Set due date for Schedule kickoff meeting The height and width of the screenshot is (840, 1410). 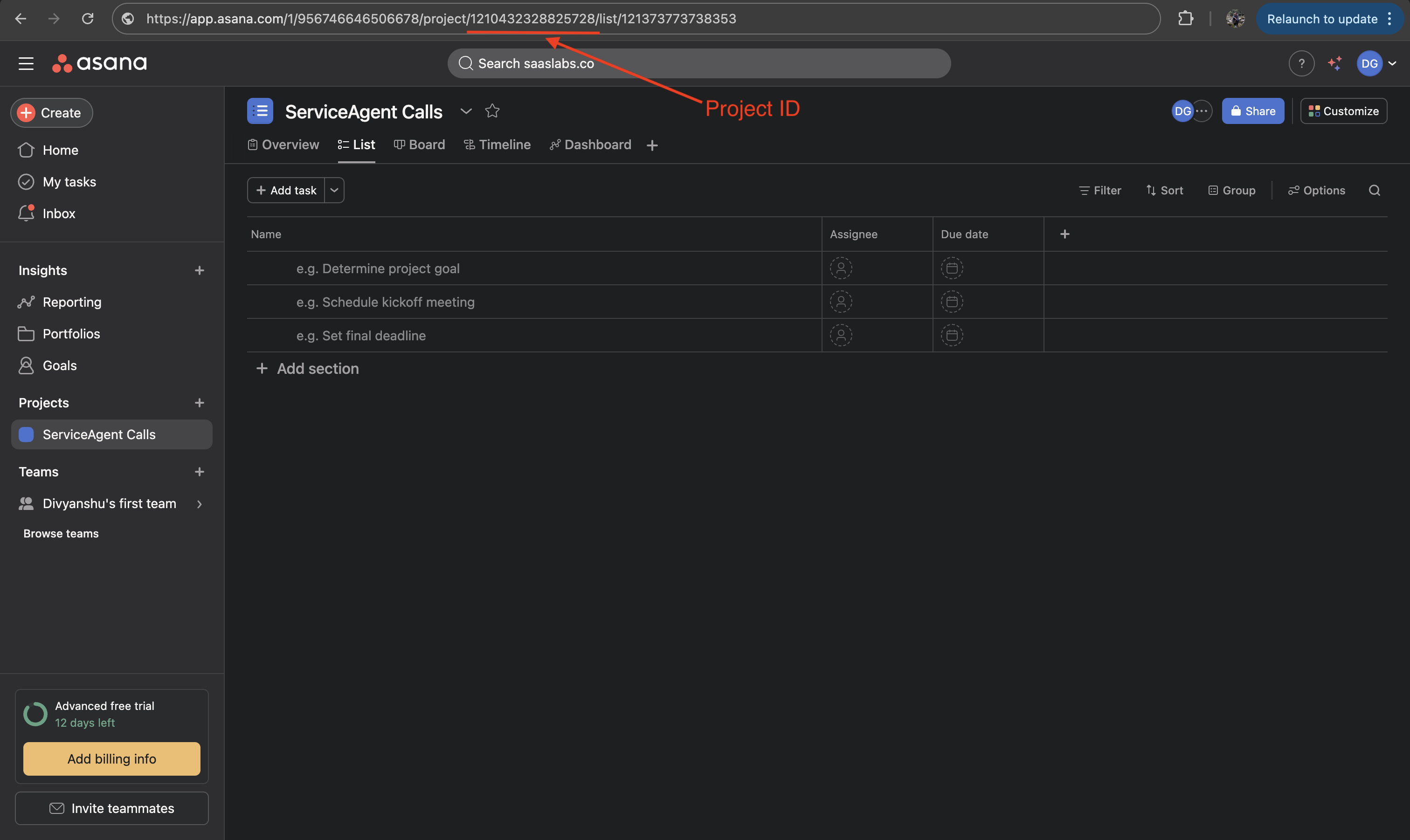point(952,302)
